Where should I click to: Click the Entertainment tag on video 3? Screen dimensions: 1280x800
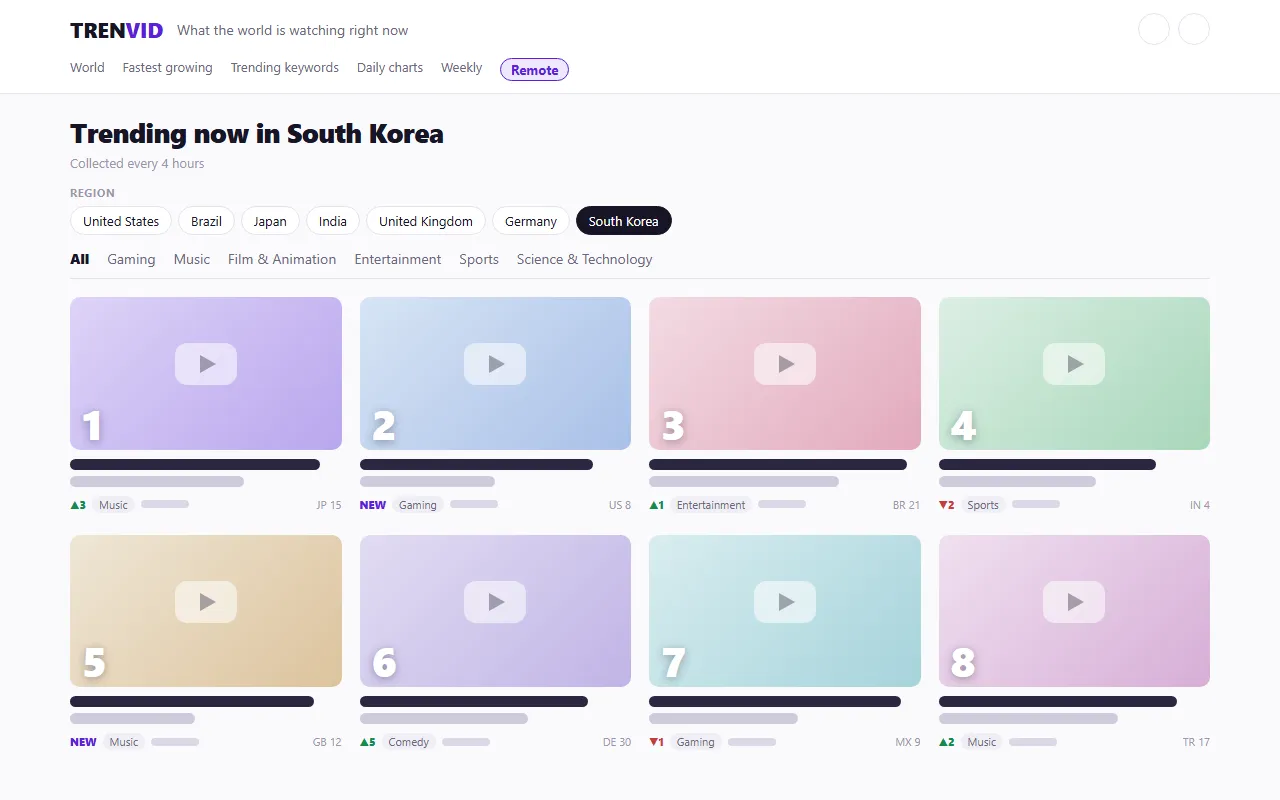point(711,505)
